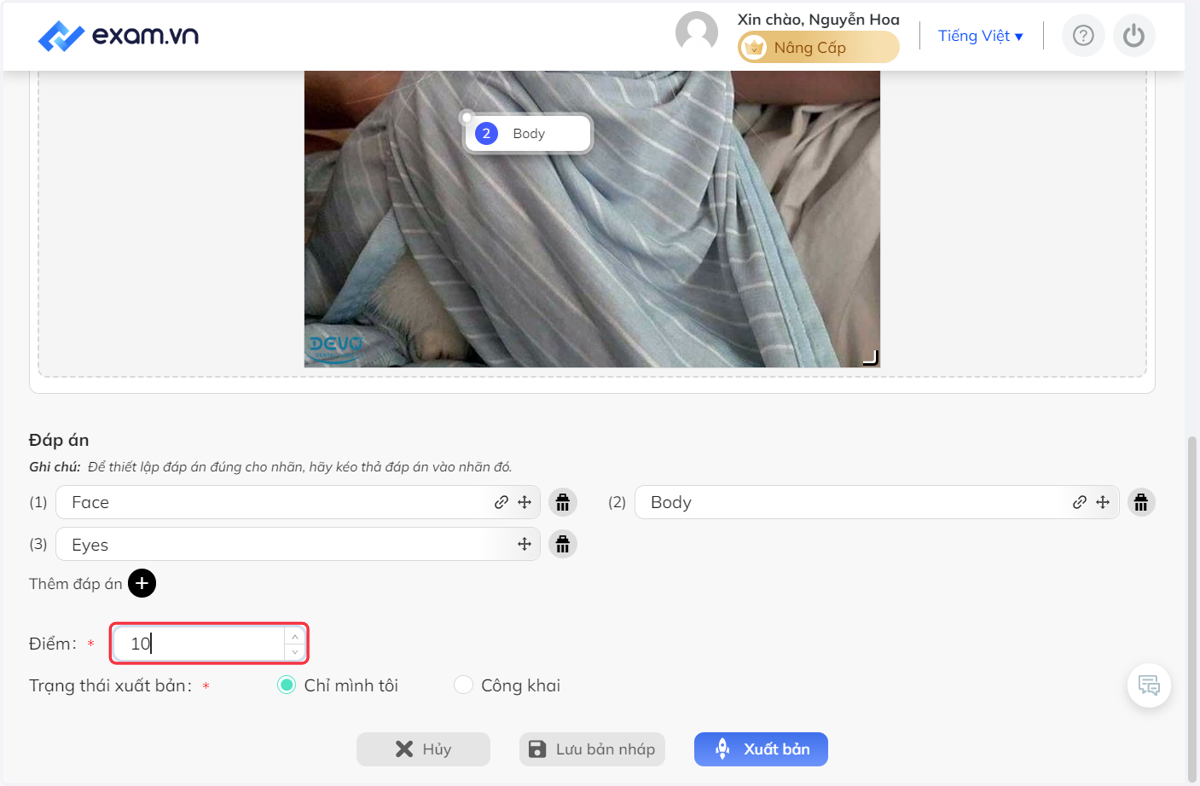The height and width of the screenshot is (786, 1200).
Task: Click the Hủy cancel button
Action: [x=424, y=749]
